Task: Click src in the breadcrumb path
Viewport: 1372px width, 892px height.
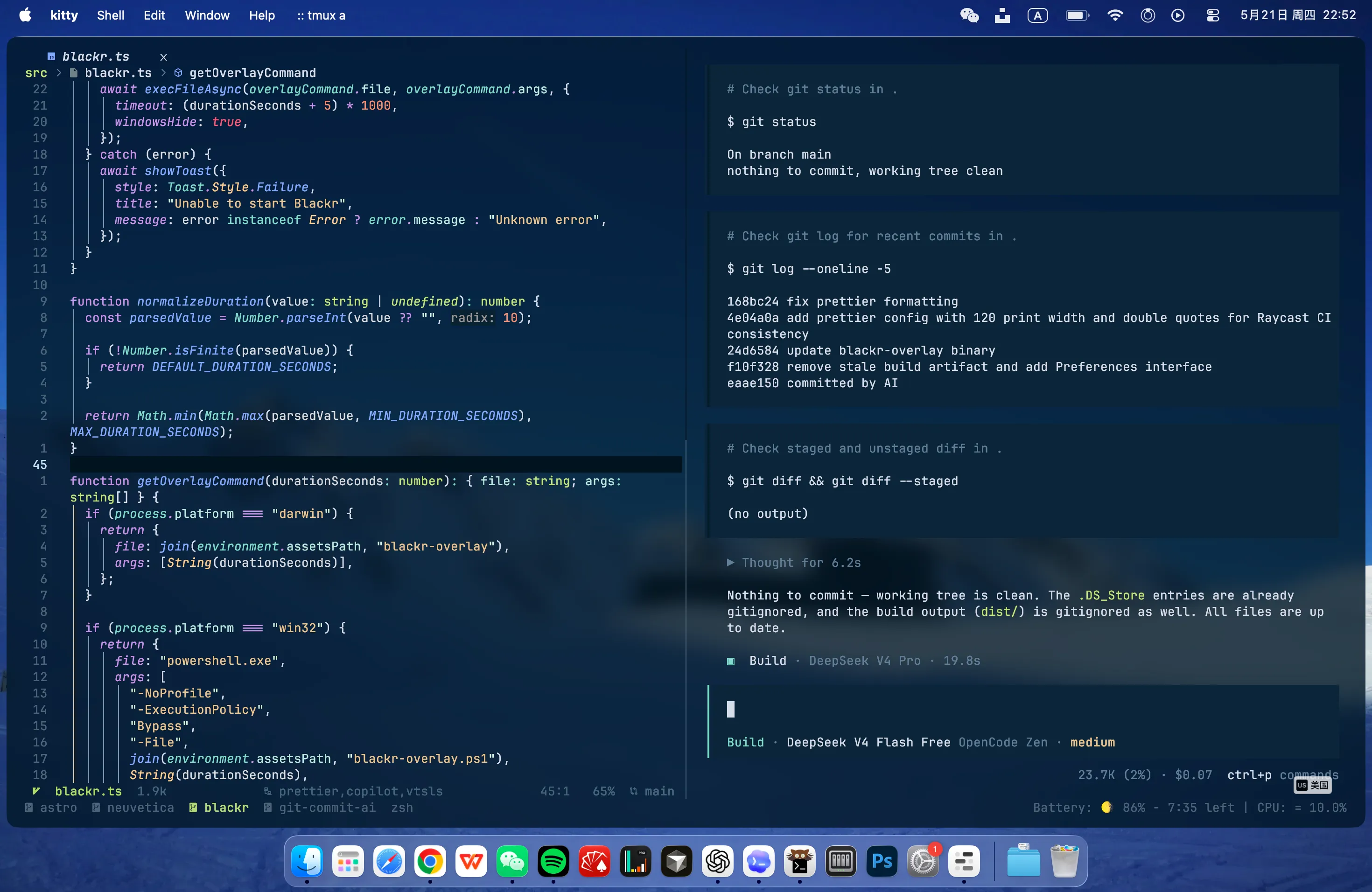Action: click(36, 73)
